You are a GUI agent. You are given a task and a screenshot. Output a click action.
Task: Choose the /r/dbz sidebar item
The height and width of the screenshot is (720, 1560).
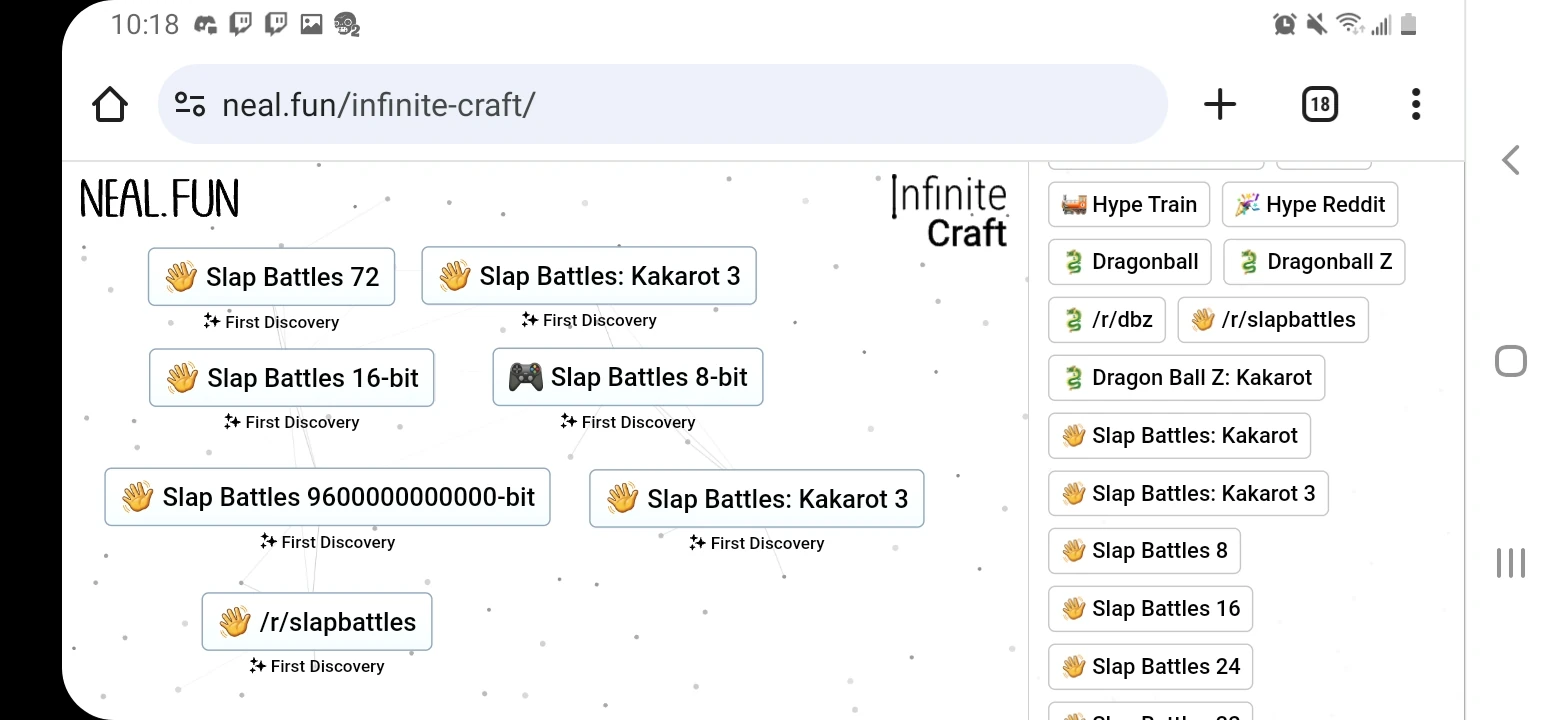point(1107,320)
